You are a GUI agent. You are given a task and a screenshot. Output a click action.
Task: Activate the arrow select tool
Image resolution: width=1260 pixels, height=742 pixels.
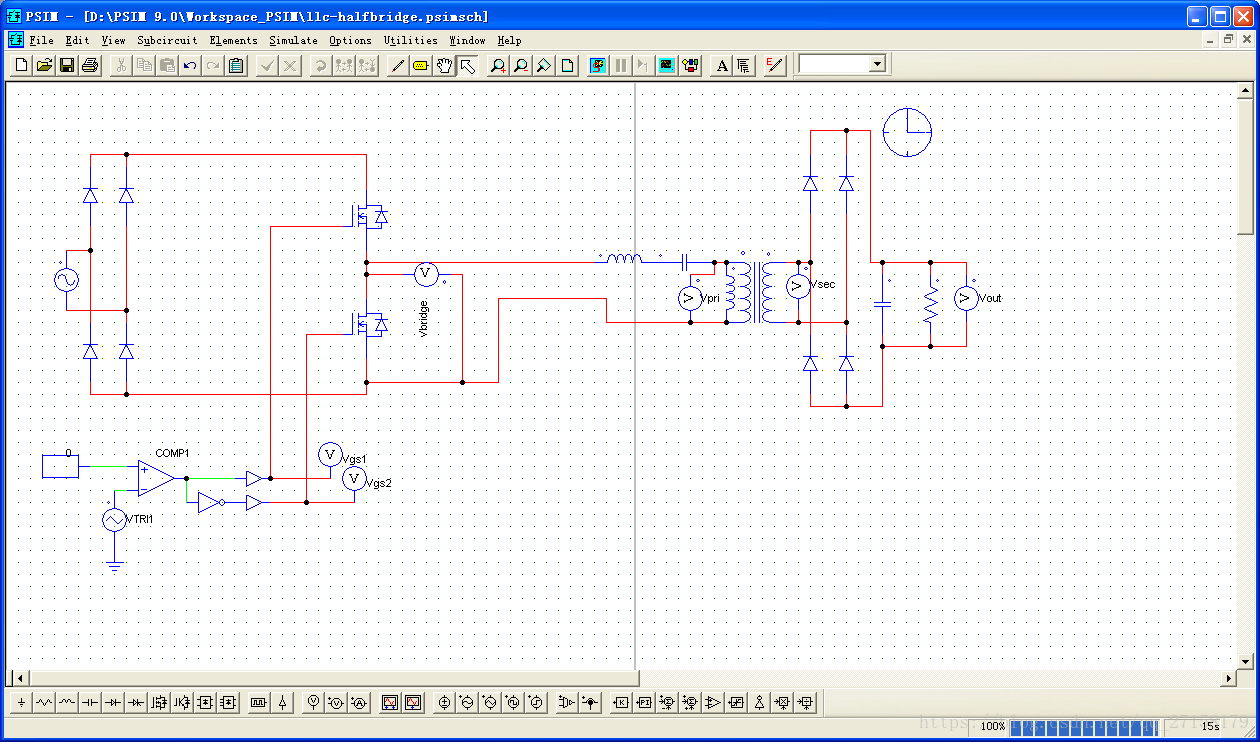click(467, 65)
